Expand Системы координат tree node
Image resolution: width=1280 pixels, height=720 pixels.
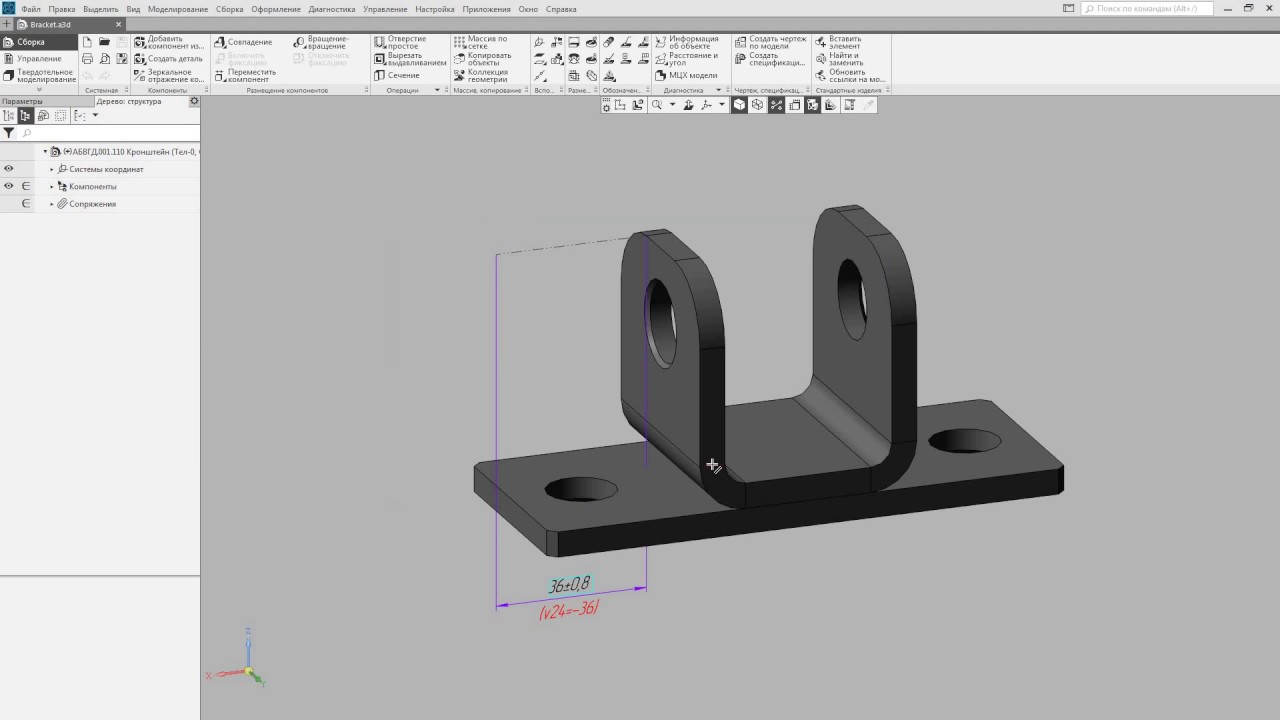click(52, 169)
